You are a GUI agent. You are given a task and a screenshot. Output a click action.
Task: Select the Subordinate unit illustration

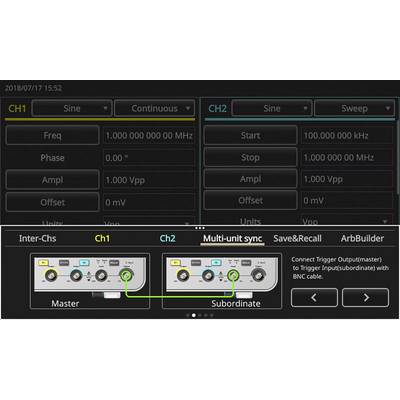tap(222, 281)
